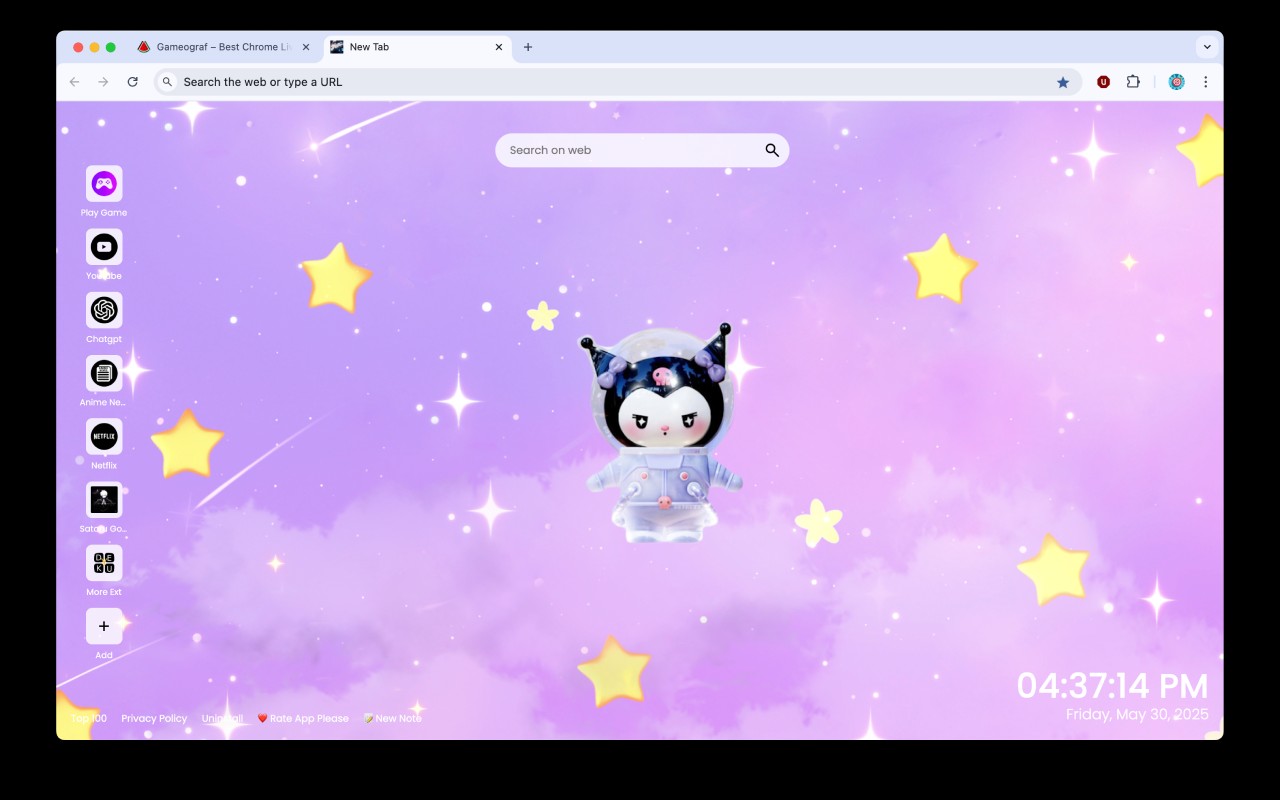Open the Top 100 link
1280x800 pixels.
coord(89,718)
